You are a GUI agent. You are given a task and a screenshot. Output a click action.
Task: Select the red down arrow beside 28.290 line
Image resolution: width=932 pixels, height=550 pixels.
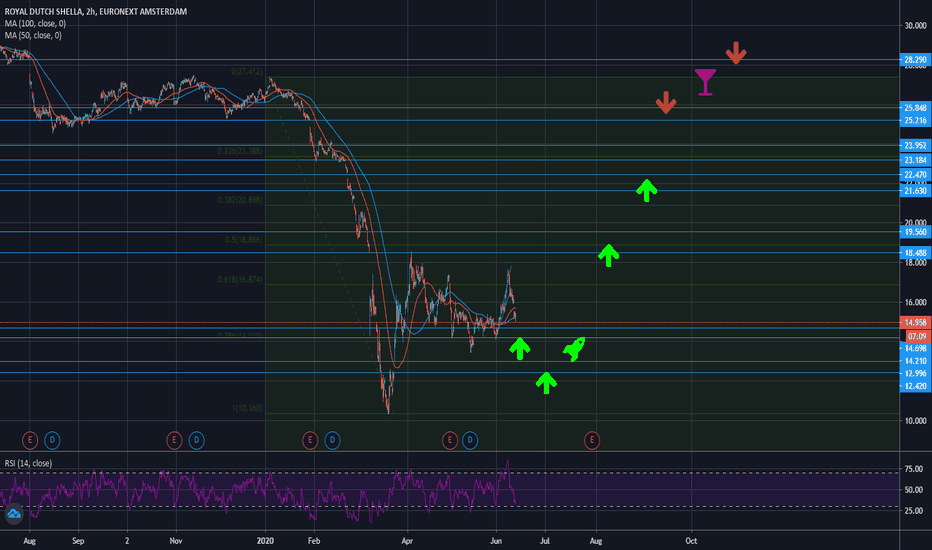click(x=736, y=53)
